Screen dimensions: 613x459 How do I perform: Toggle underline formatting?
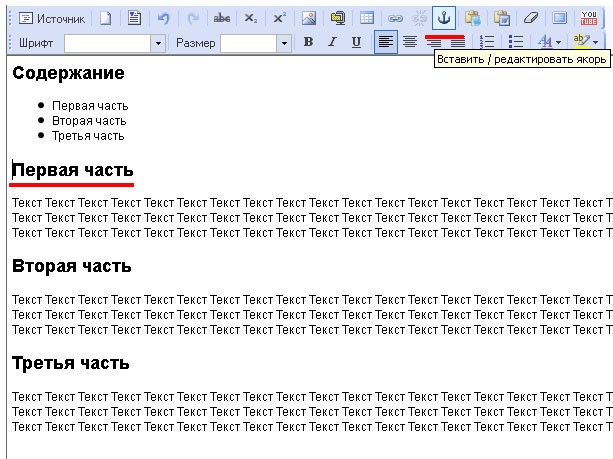tap(356, 41)
